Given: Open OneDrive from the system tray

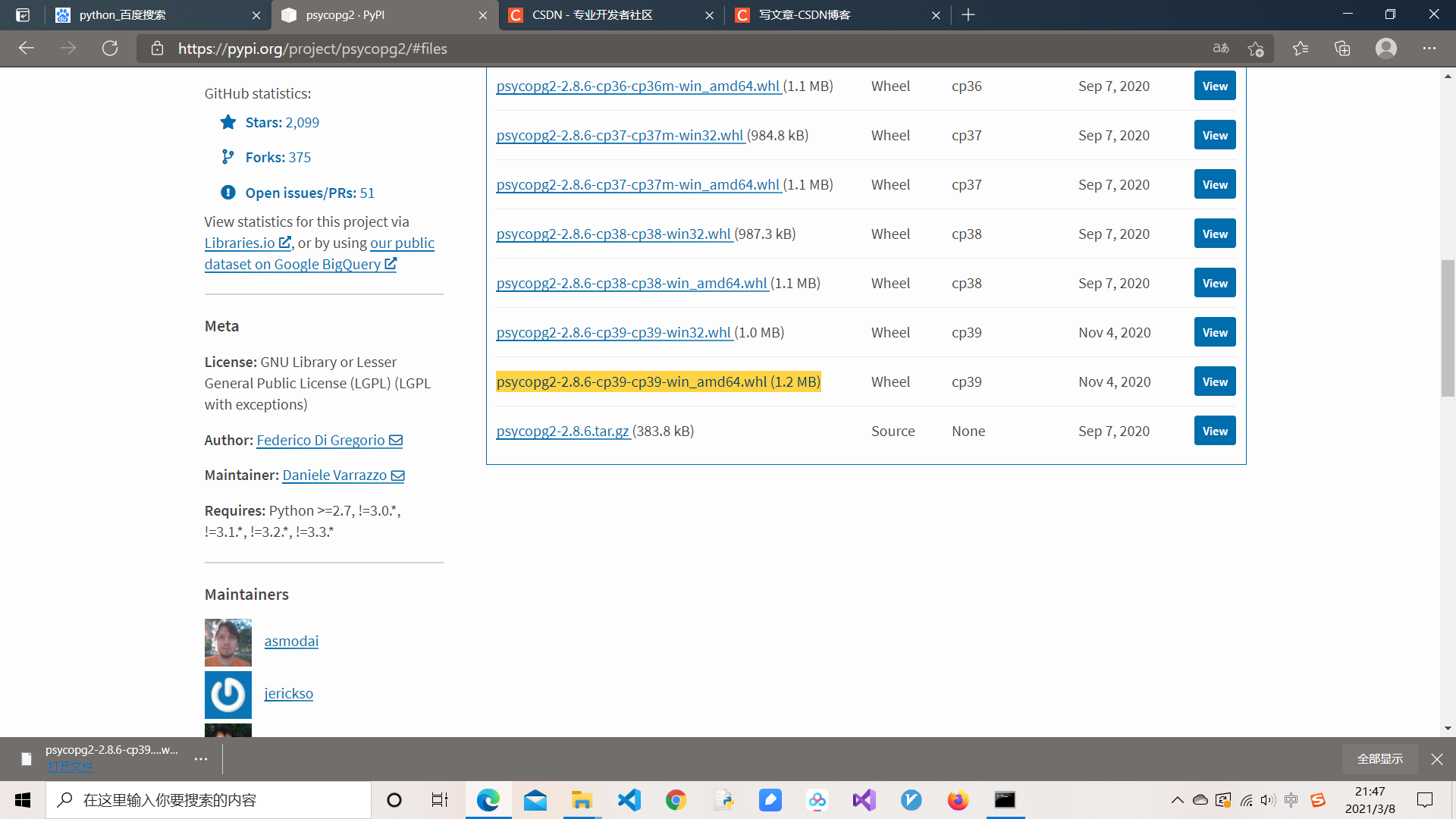Looking at the screenshot, I should pos(1199,800).
